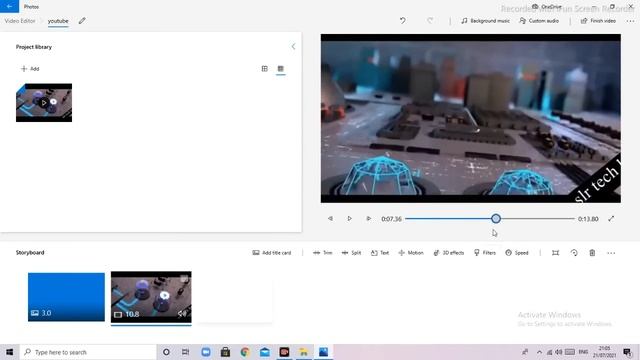Rename project with pencil icon
Viewport: 640px width, 360px height.
click(82, 21)
